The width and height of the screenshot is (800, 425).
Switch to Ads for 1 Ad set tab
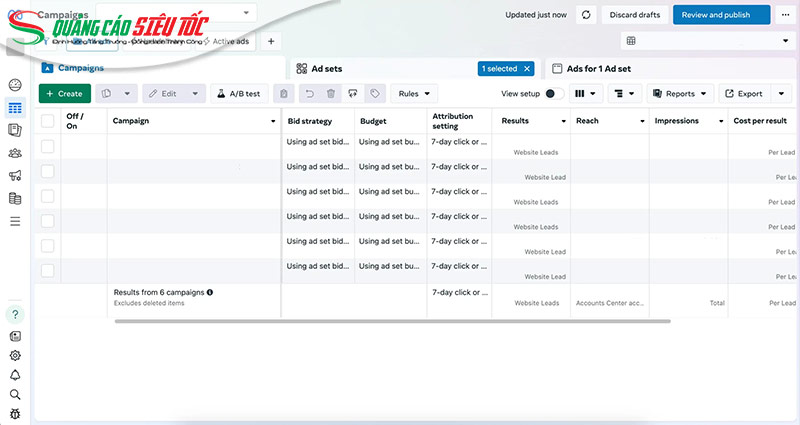coord(672,68)
